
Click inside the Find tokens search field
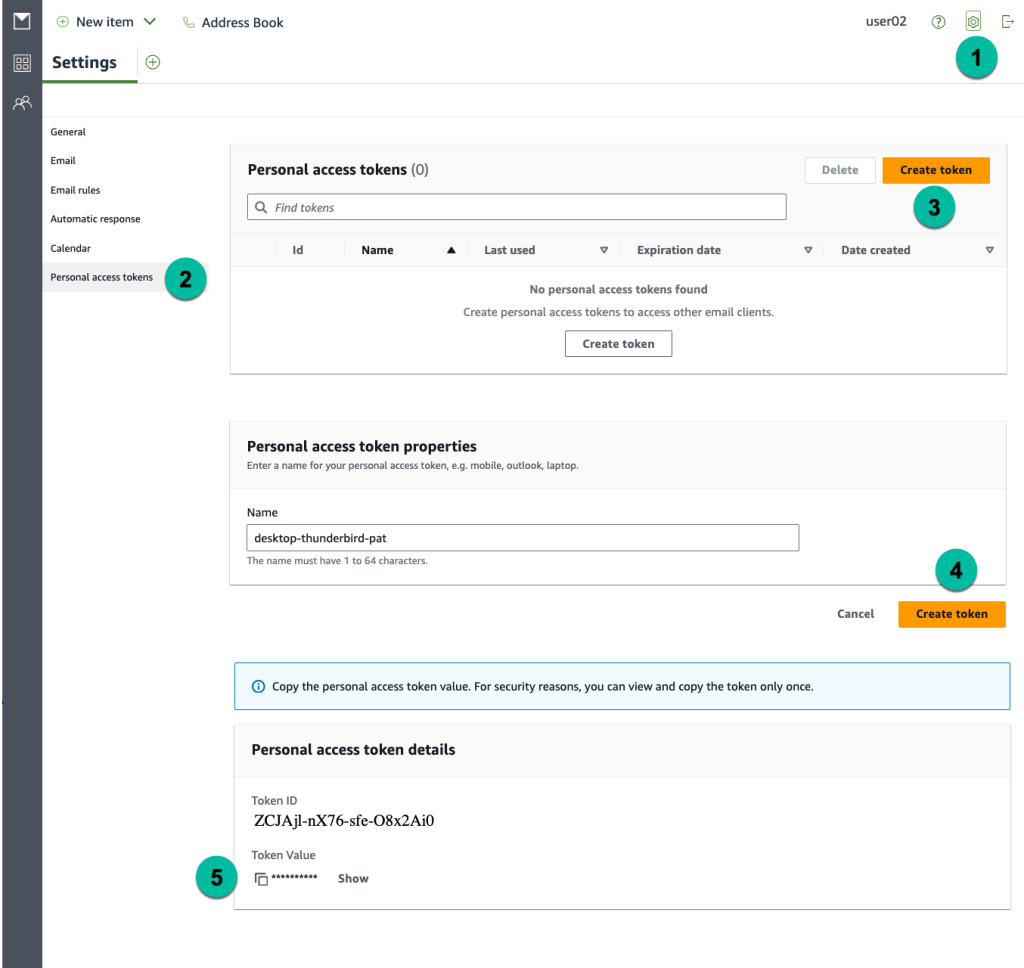[516, 206]
